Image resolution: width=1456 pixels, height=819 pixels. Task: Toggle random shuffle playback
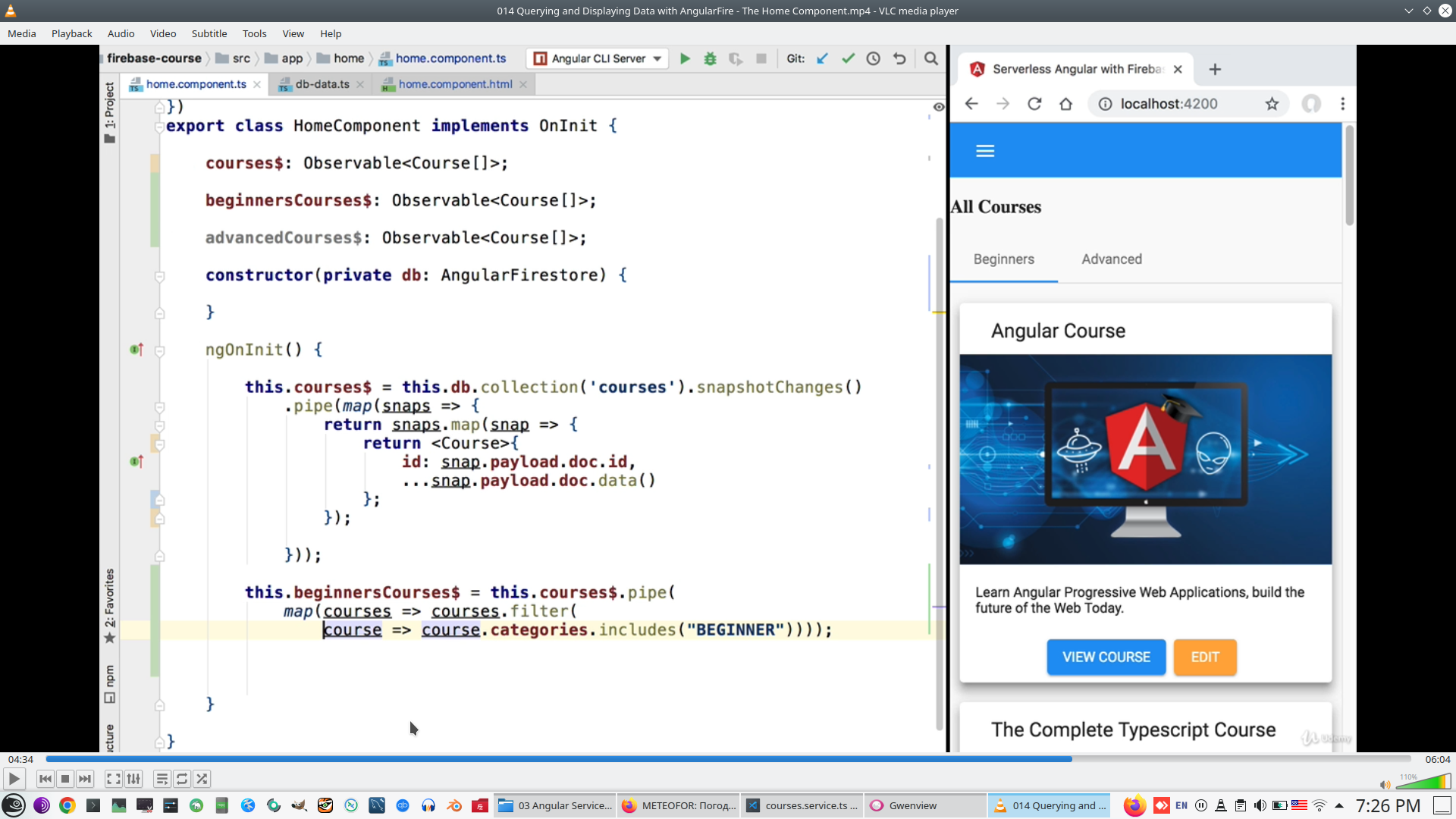click(x=202, y=779)
